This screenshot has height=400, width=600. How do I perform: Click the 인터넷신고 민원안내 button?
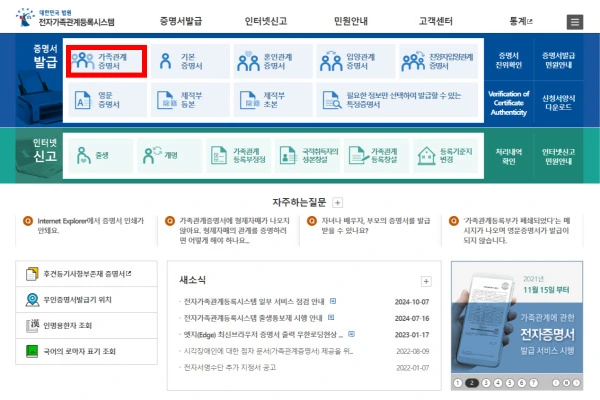(558, 156)
